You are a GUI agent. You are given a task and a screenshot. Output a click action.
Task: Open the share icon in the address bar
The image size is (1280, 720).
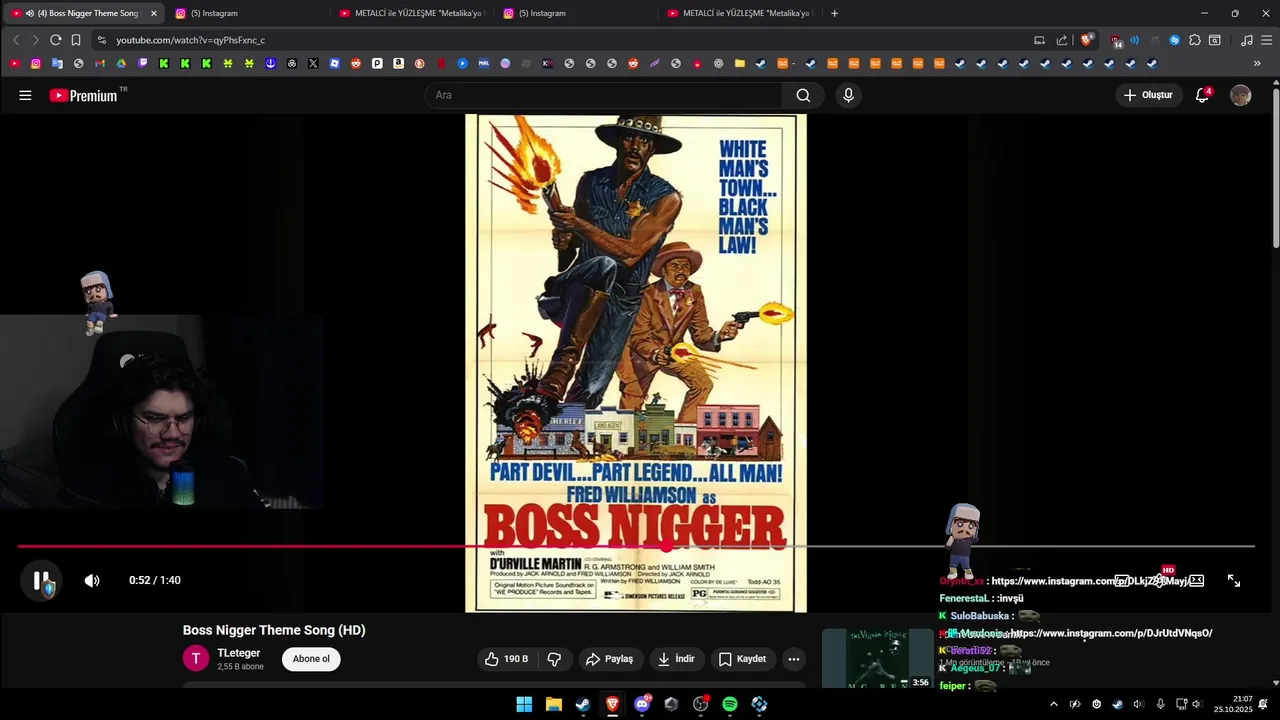pos(1062,40)
